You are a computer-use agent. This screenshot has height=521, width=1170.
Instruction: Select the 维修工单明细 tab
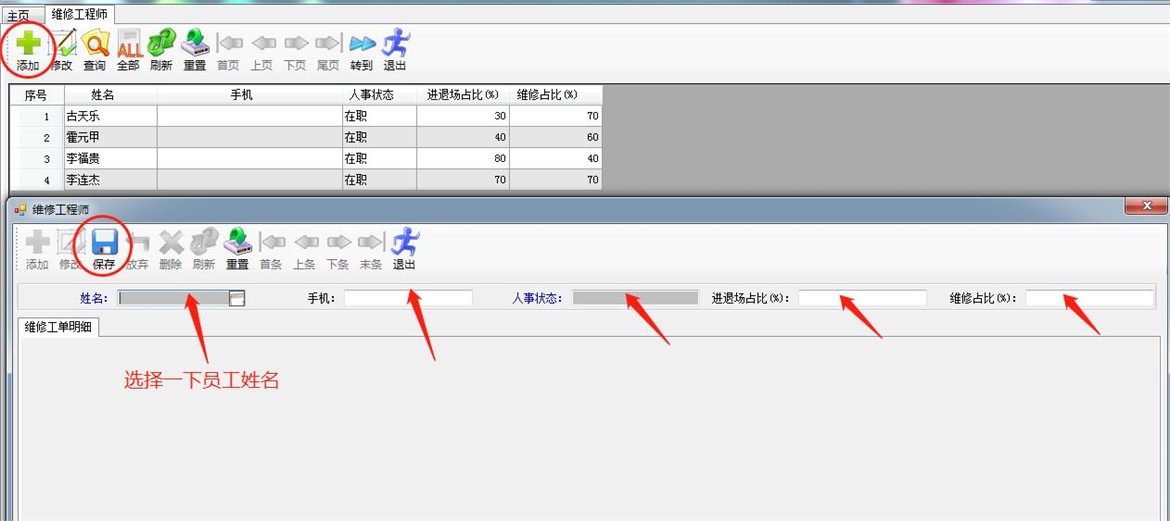tap(58, 327)
